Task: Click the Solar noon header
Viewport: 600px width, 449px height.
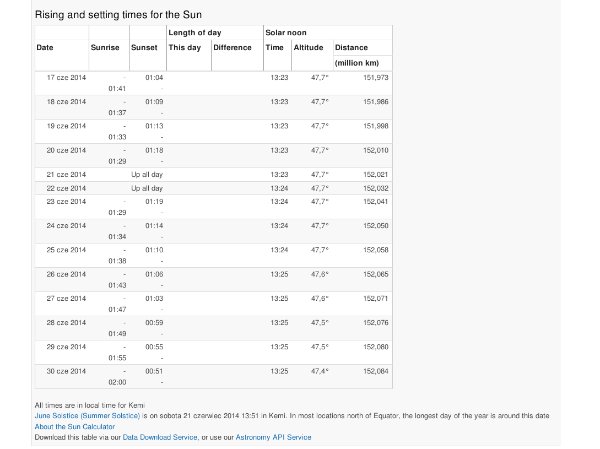Action: (286, 33)
